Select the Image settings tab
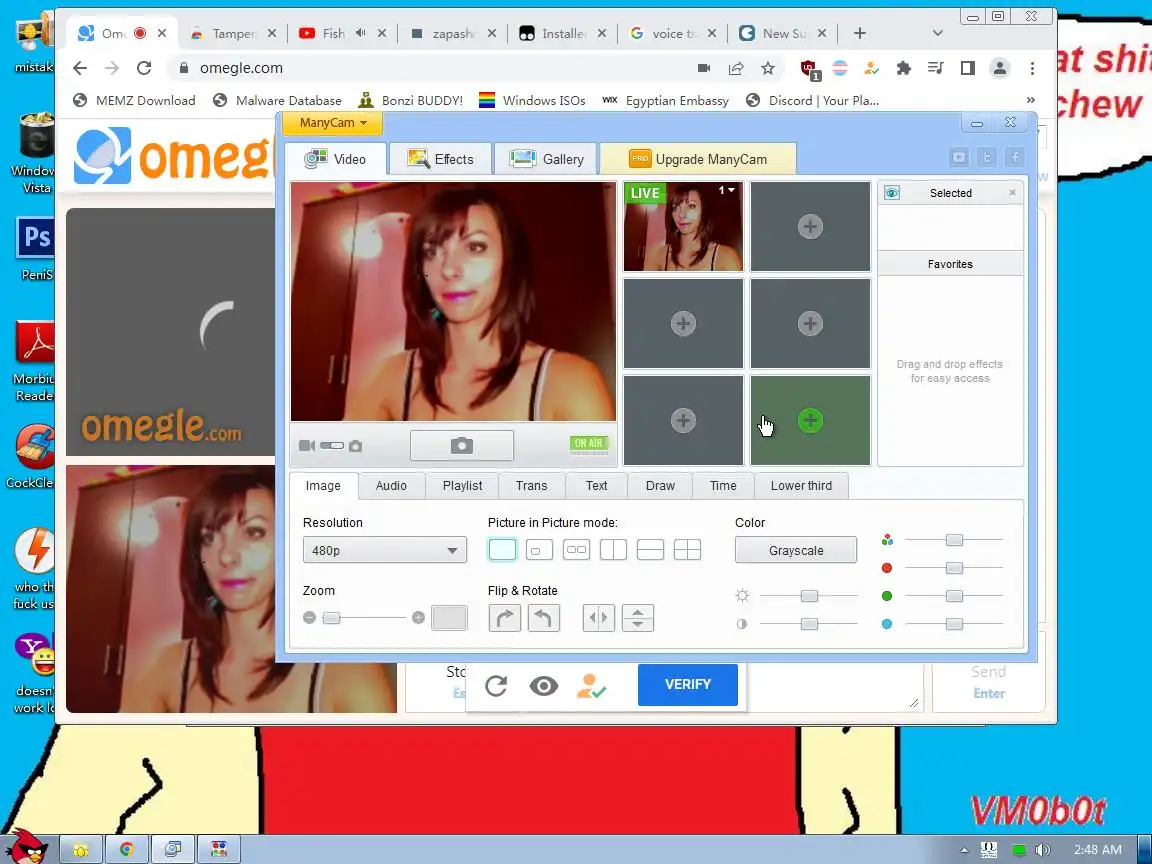Screen dimensions: 1152x864 tap(323, 486)
